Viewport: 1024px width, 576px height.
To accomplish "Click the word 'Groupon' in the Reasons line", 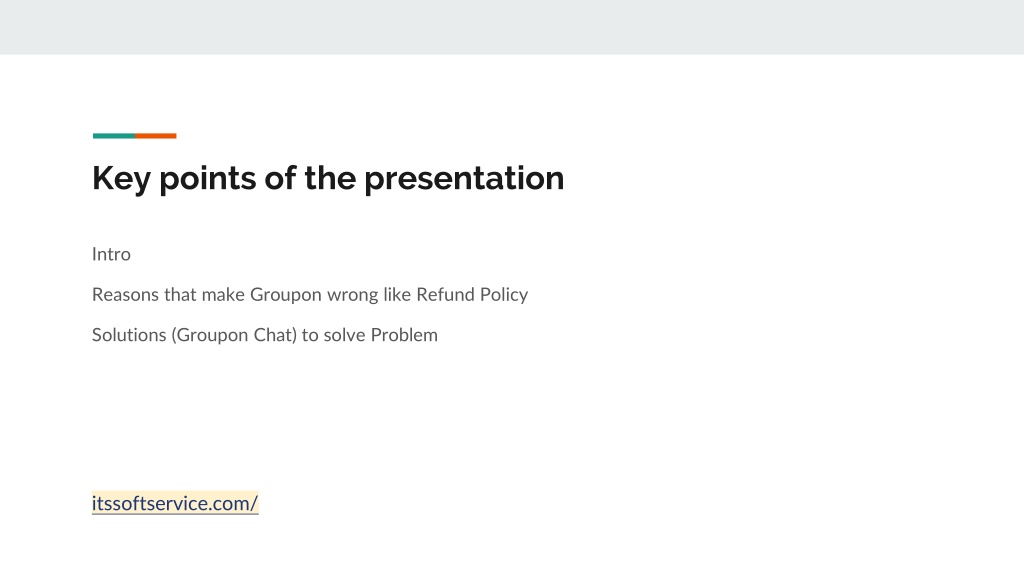I will point(285,295).
